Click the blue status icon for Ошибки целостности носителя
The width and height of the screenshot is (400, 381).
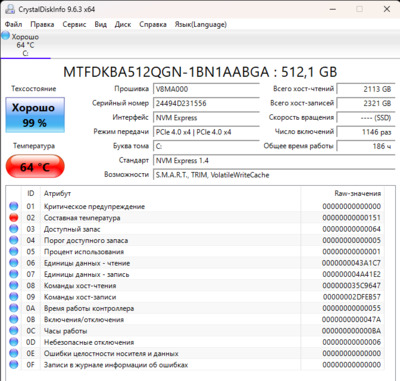(x=14, y=353)
